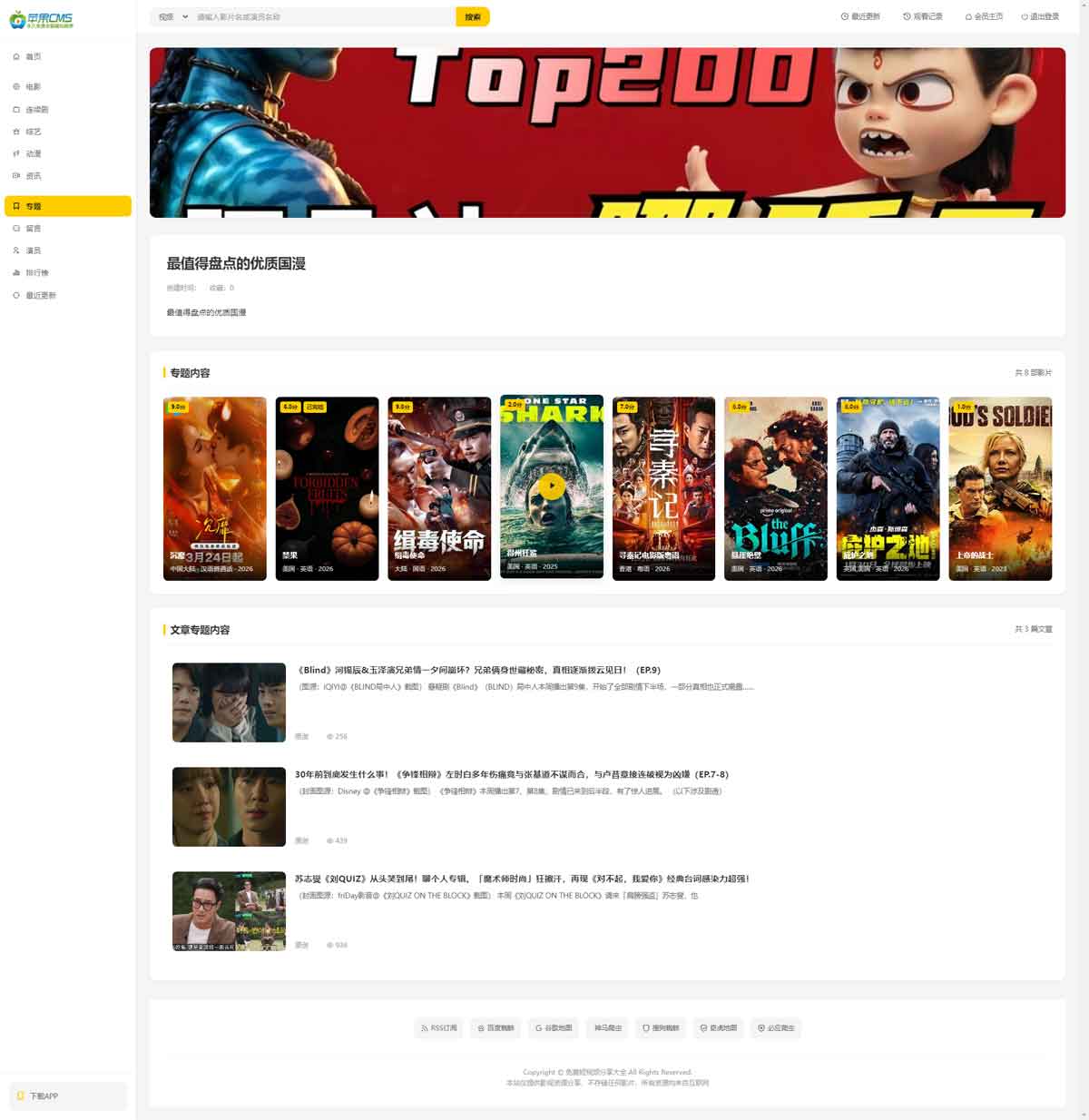Expand the 视频 search type dropdown
This screenshot has height=1120, width=1089.
click(172, 16)
